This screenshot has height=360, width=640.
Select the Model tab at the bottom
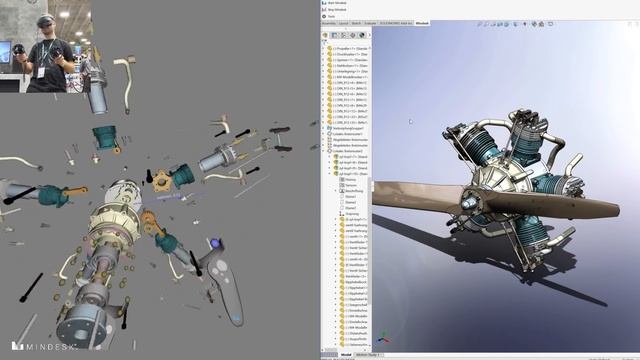(346, 355)
